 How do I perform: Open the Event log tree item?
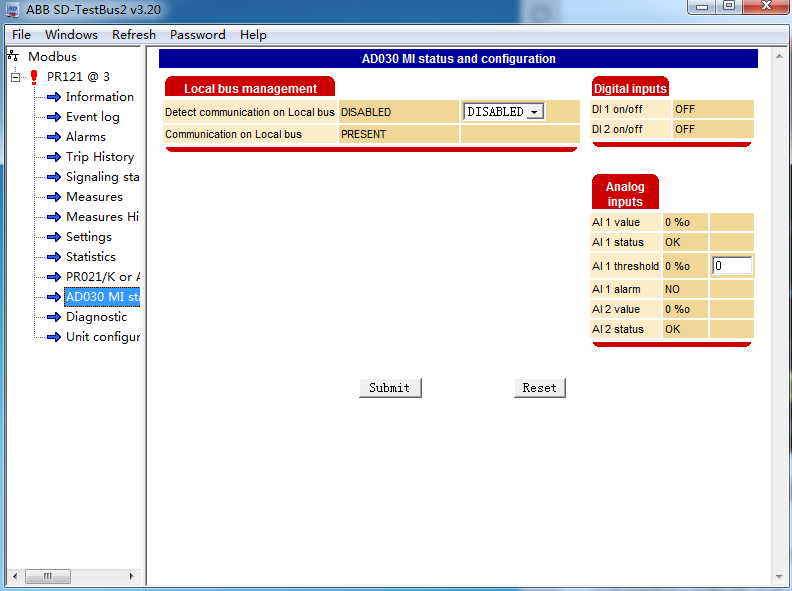93,117
